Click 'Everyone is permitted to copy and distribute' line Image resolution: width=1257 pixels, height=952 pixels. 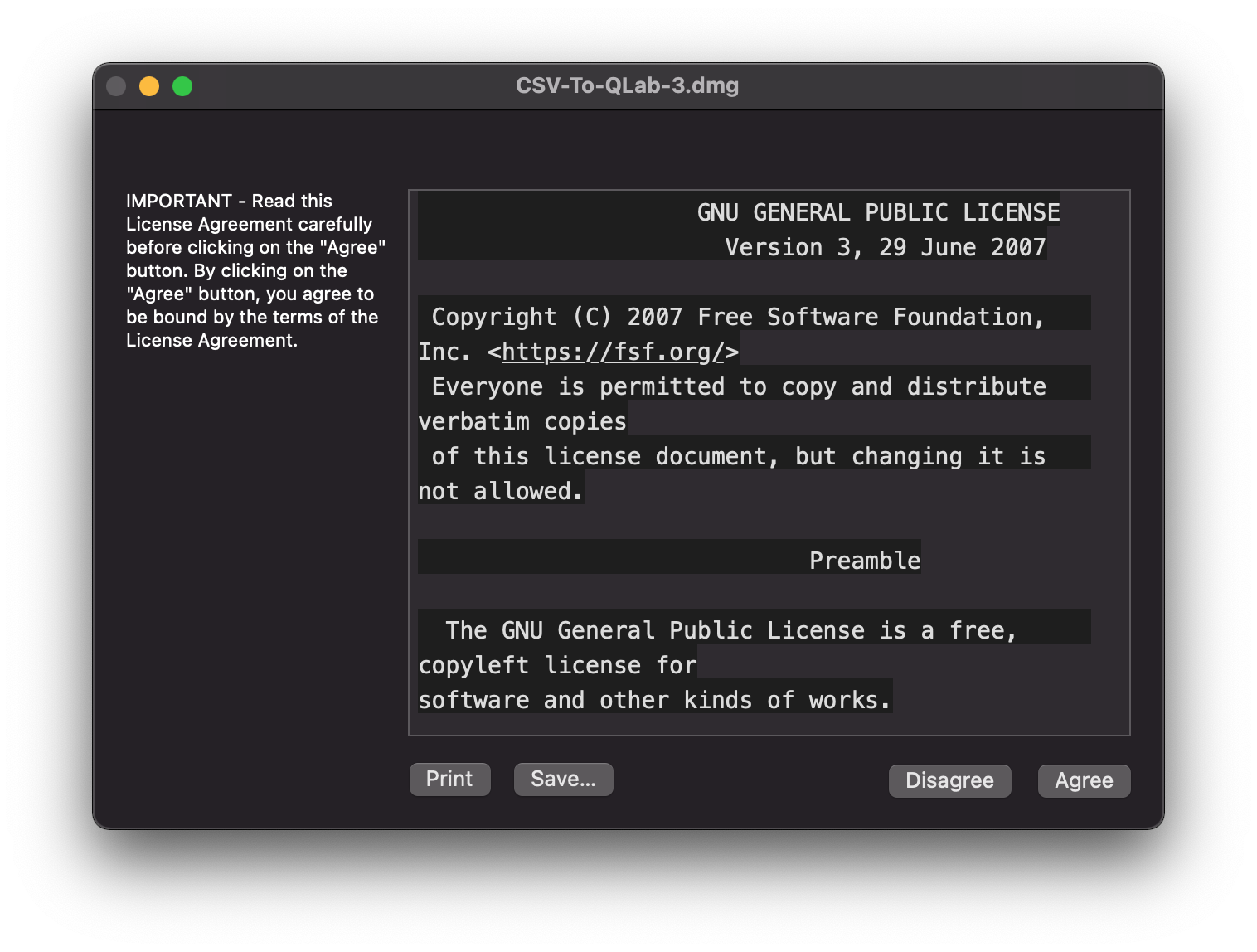pos(739,386)
